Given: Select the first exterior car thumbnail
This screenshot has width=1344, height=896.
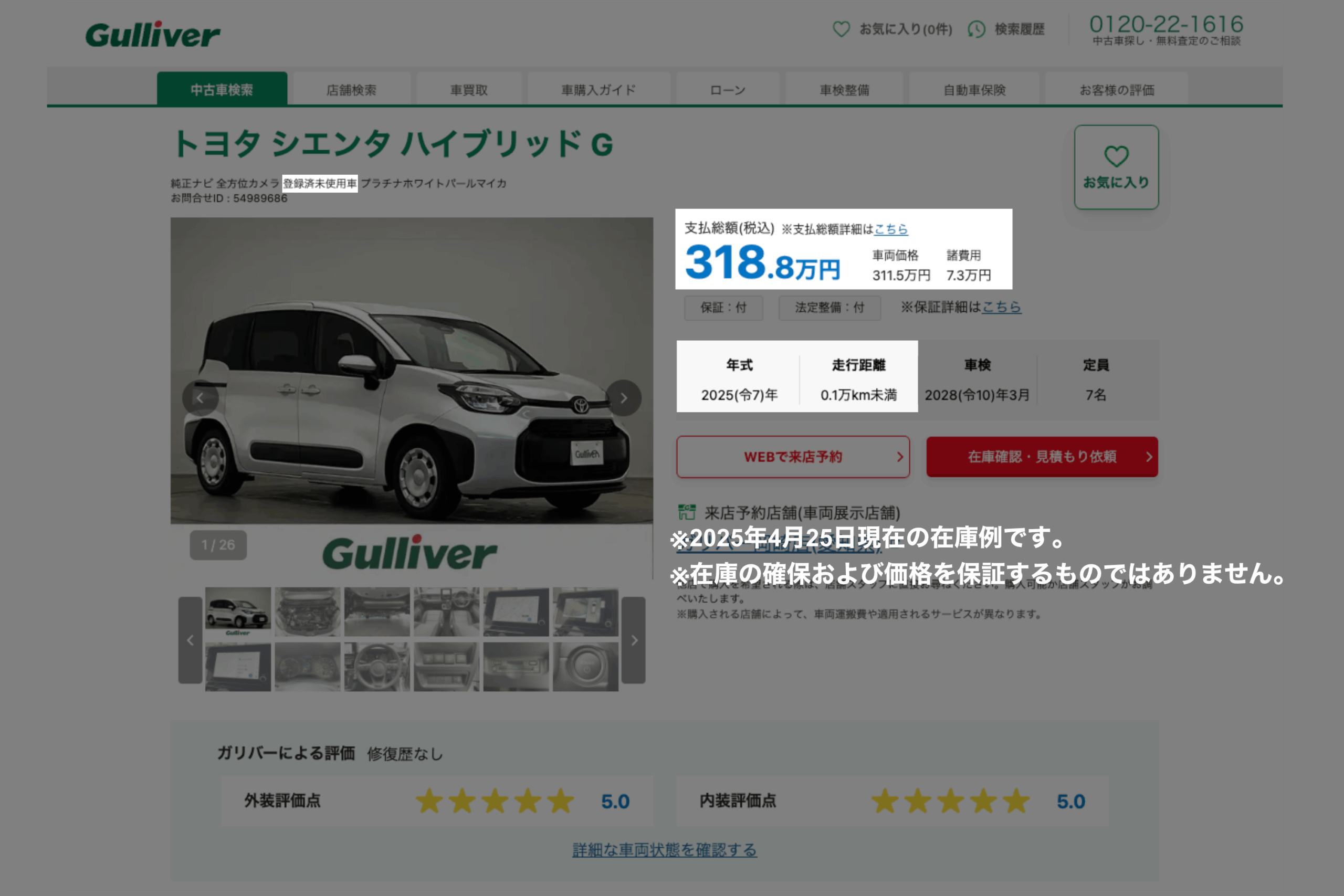Looking at the screenshot, I should [x=238, y=612].
